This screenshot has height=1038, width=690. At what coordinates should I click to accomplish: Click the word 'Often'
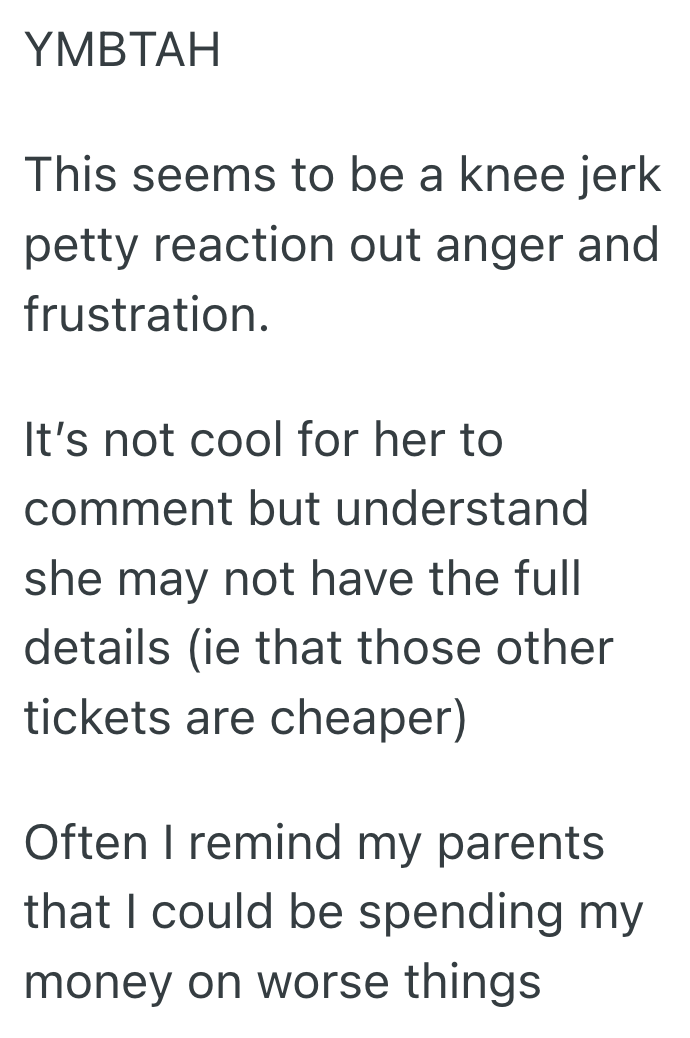click(86, 842)
